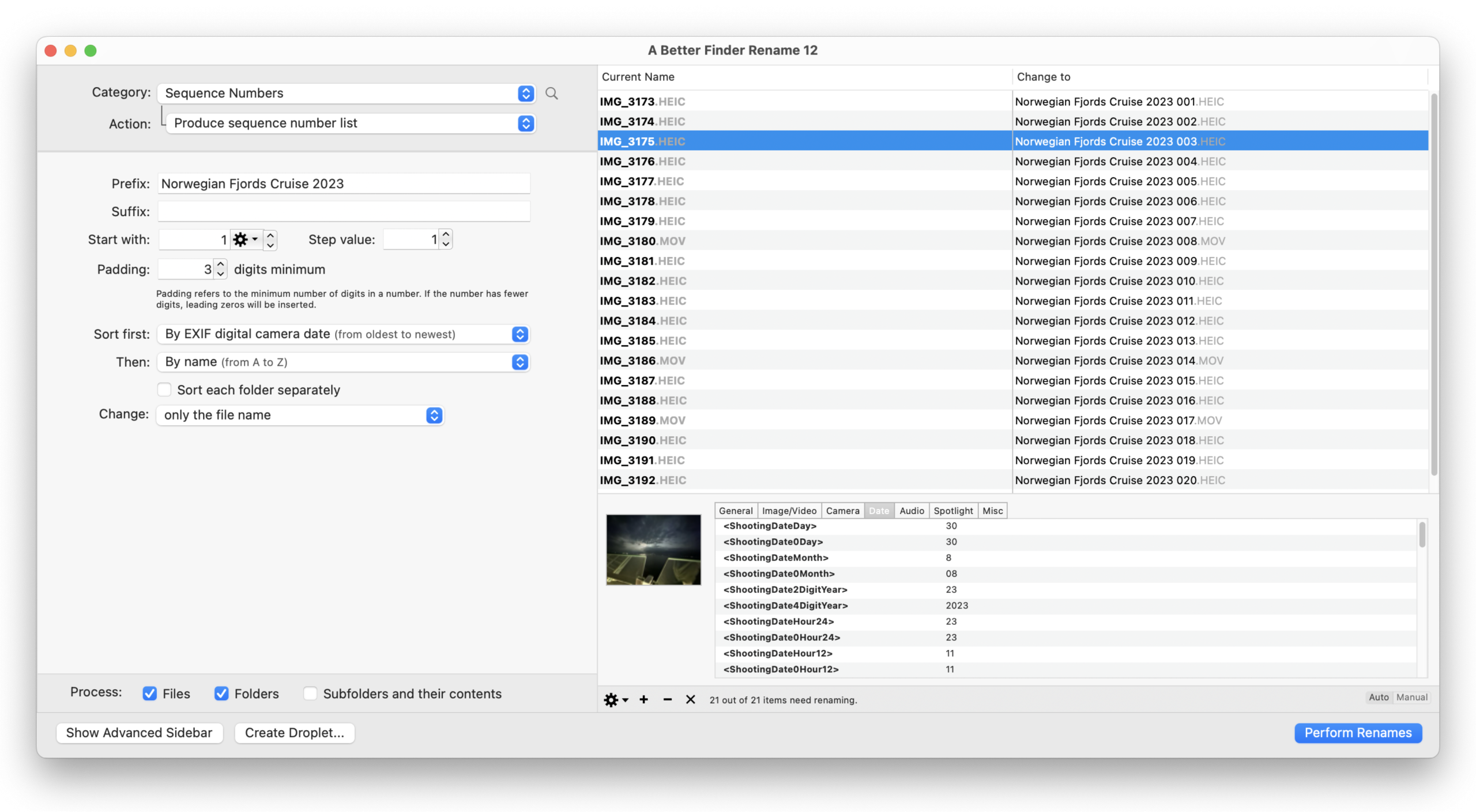The image size is (1476, 812).
Task: Enable Sort each folder separately
Action: tap(164, 390)
